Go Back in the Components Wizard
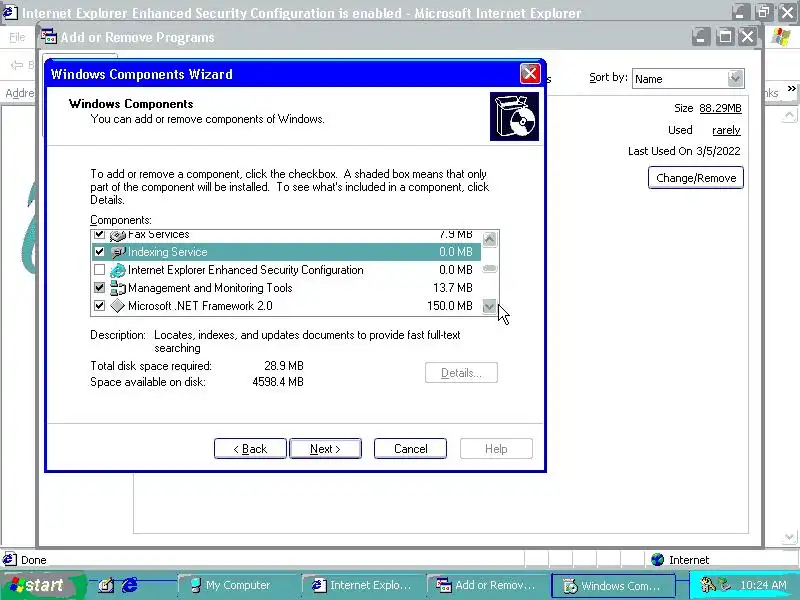This screenshot has width=800, height=600. (250, 448)
